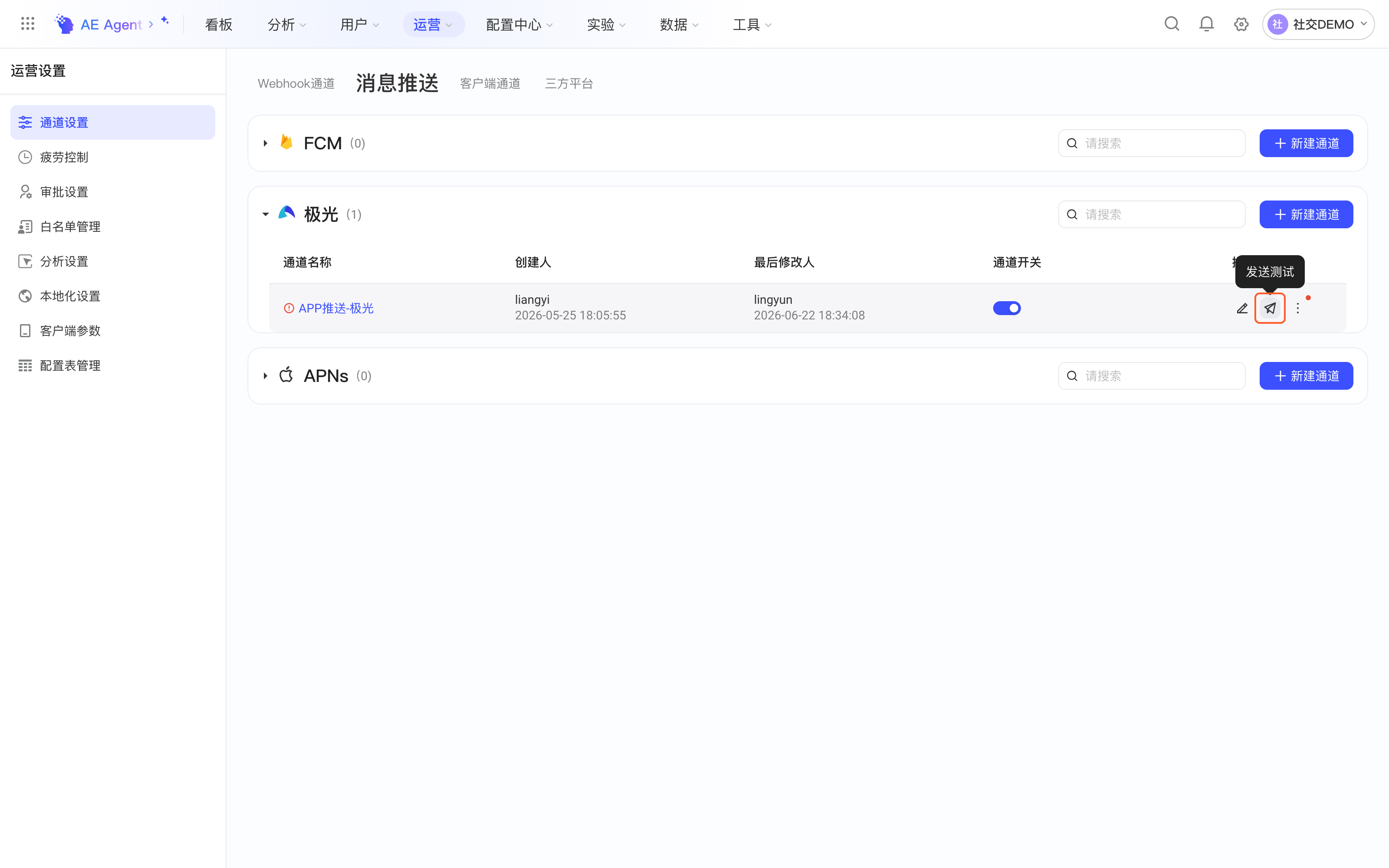
Task: Open the app grid launcher icon
Action: 27,23
